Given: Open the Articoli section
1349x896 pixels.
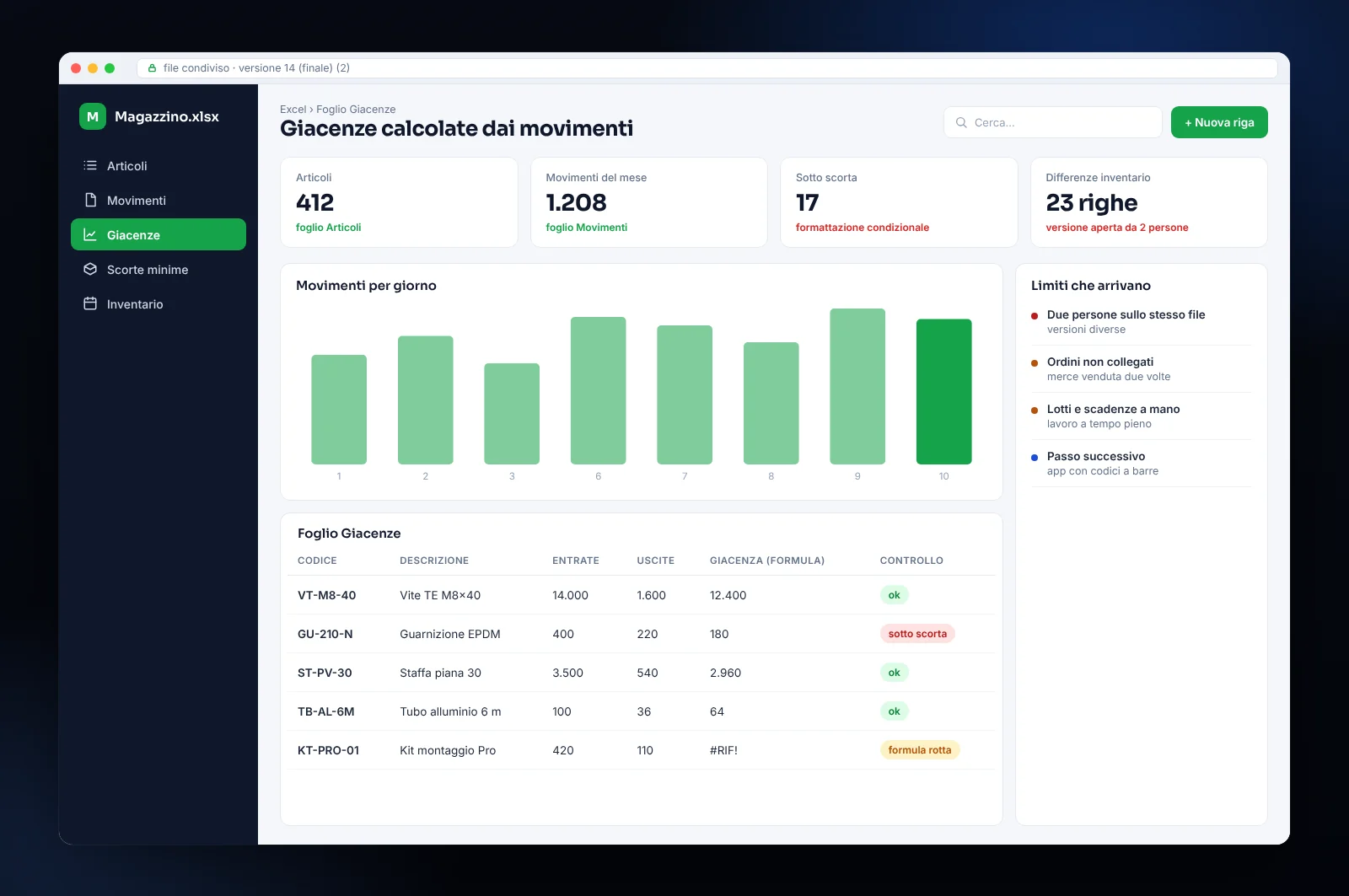Looking at the screenshot, I should [x=159, y=166].
